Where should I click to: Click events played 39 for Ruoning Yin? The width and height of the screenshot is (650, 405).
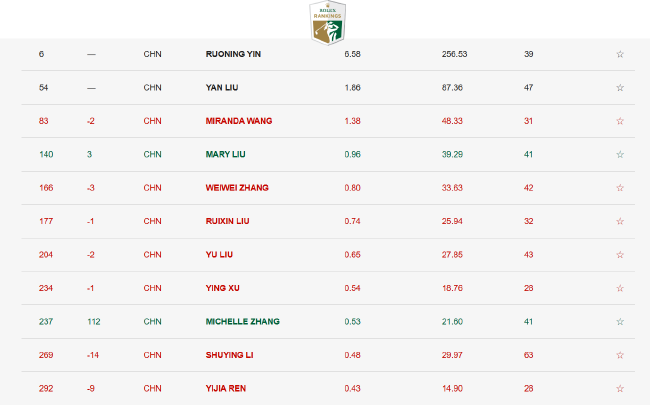click(x=529, y=54)
